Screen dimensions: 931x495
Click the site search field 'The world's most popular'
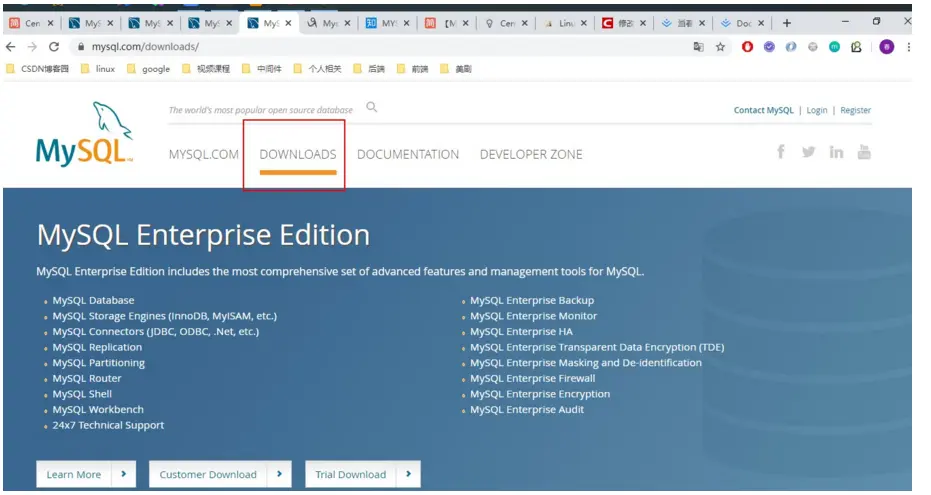(261, 110)
